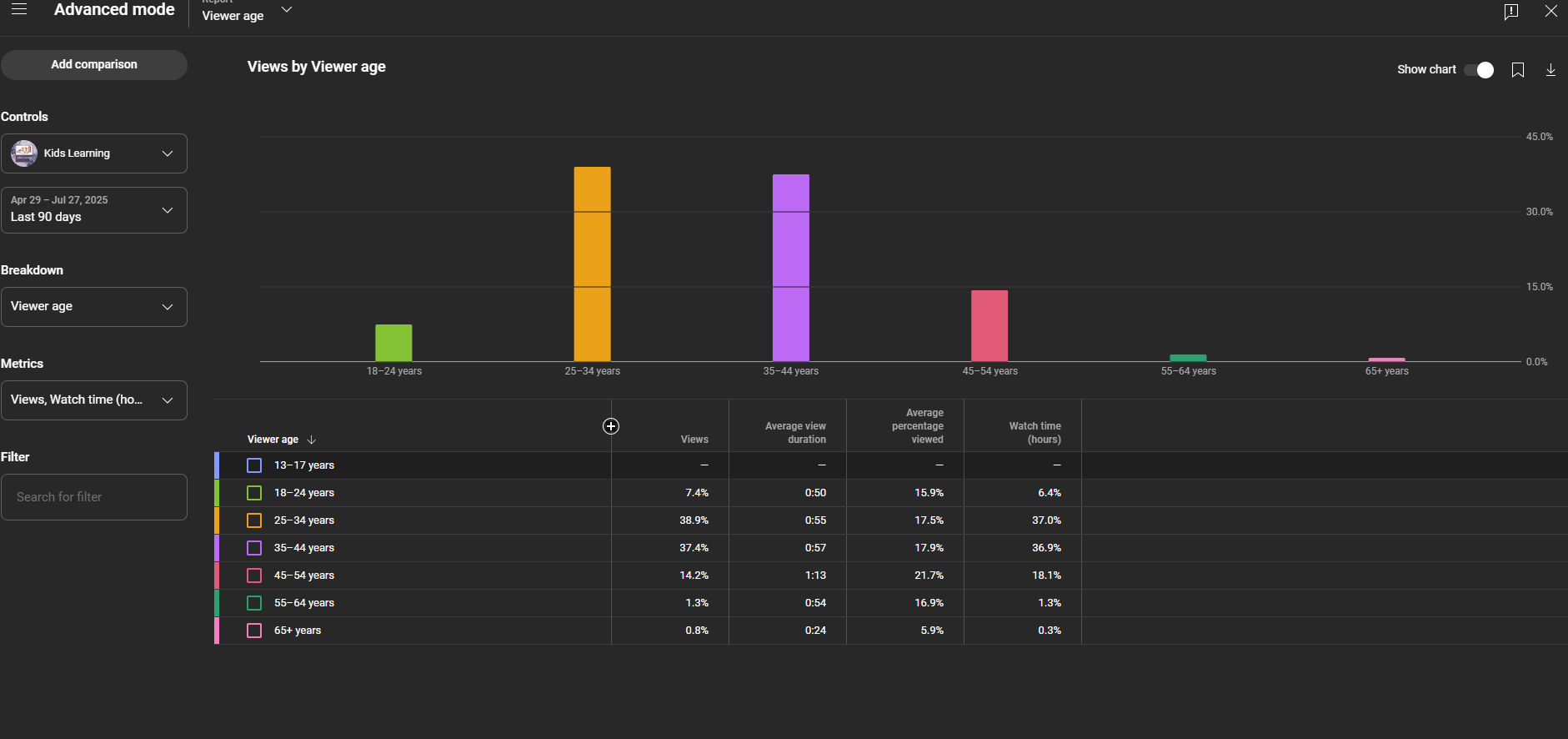
Task: Click the Views by Viewer age title
Action: 317,67
